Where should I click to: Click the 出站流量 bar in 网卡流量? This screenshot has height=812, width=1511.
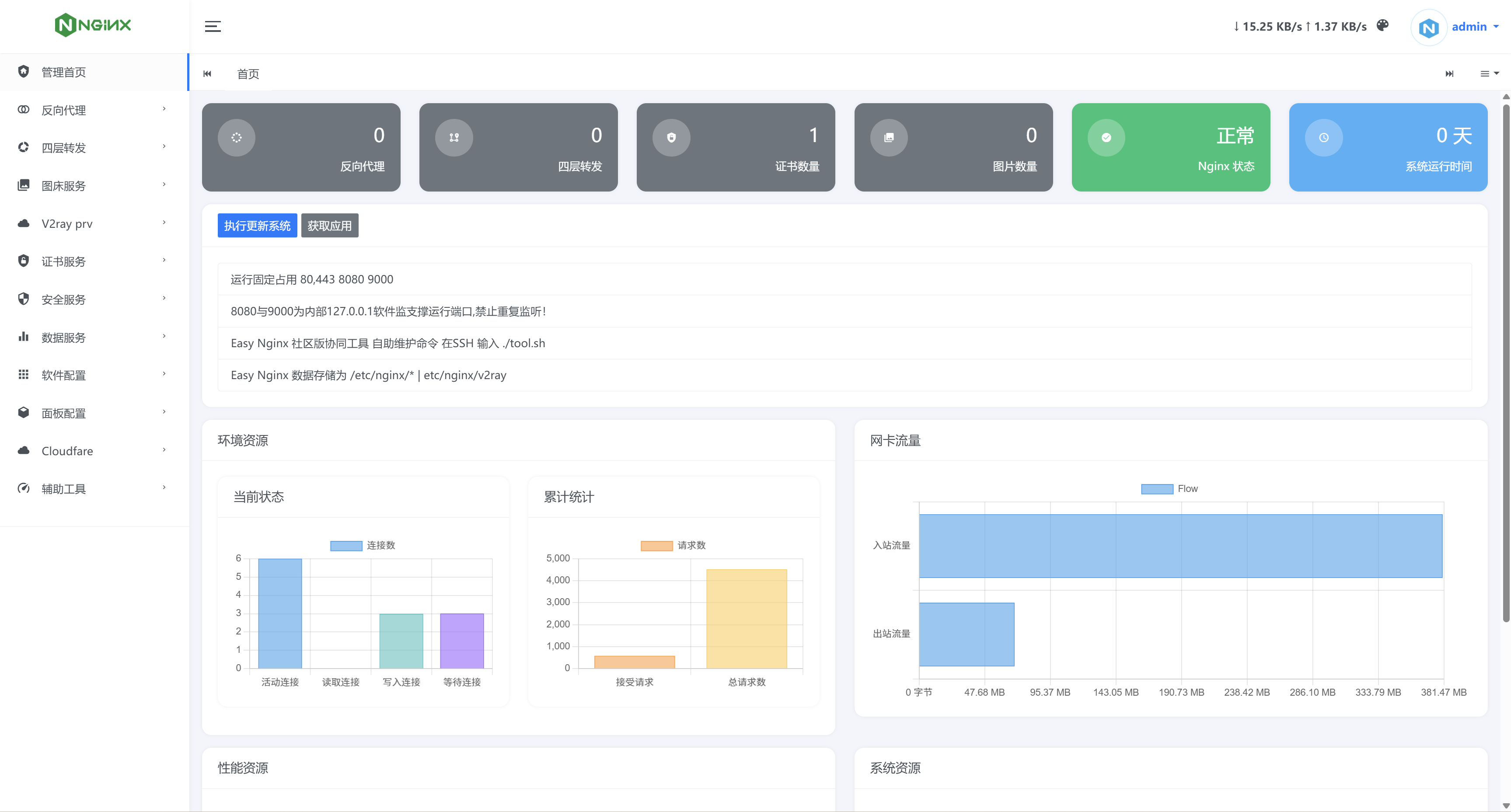[x=966, y=634]
